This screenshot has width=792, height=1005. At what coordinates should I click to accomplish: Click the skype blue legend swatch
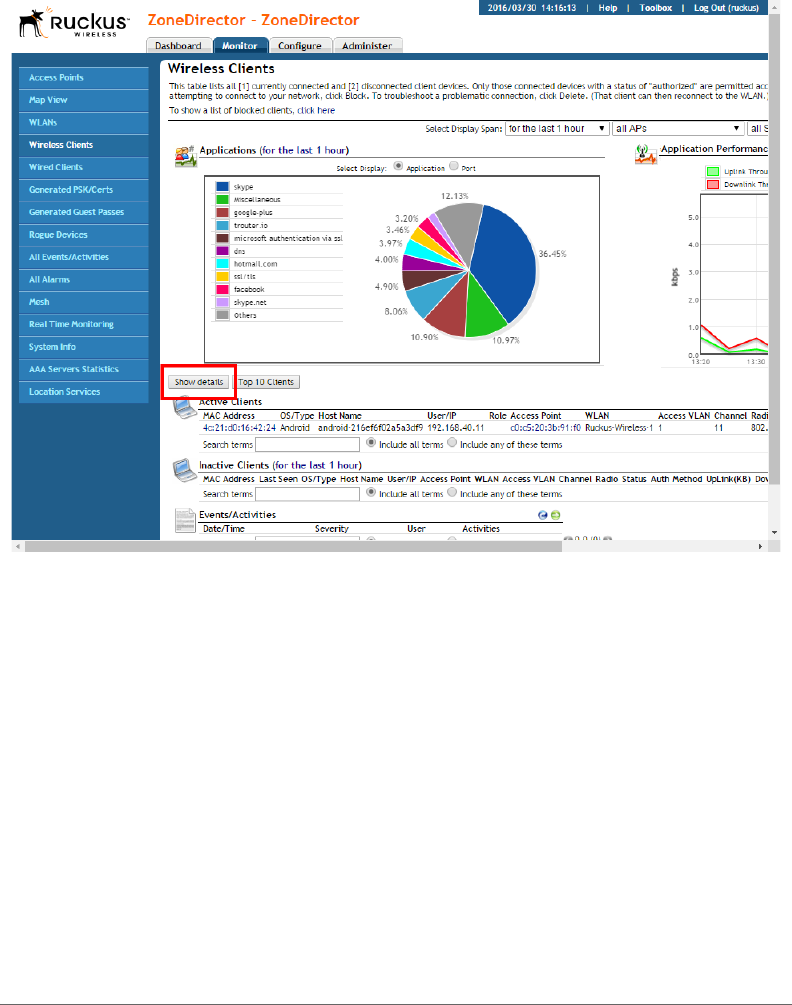coord(222,187)
